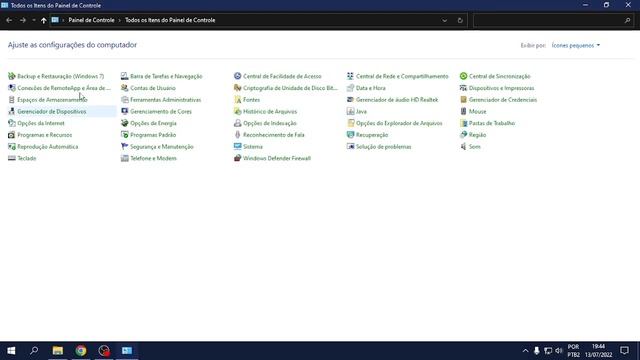The width and height of the screenshot is (640, 360).
Task: Open Contas de Usuário icon
Action: [x=124, y=88]
